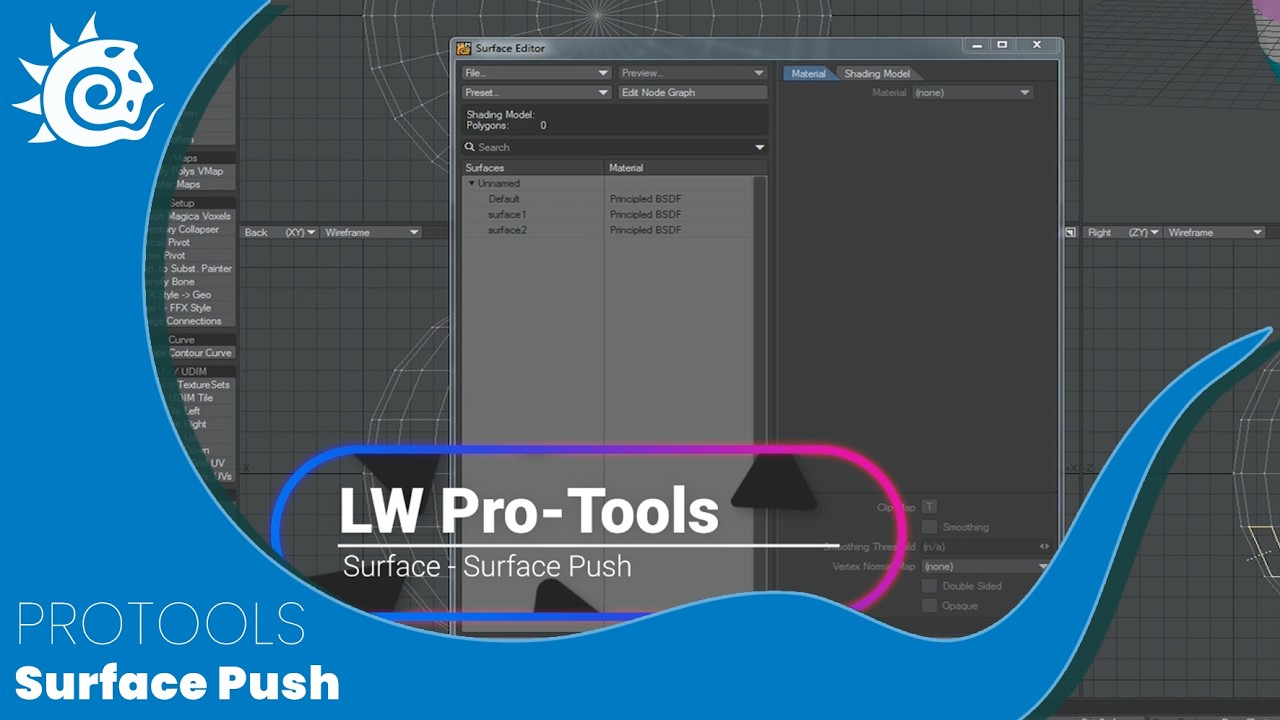The image size is (1280, 720).
Task: Open the Vertex Normal Map dropdown
Action: [985, 566]
